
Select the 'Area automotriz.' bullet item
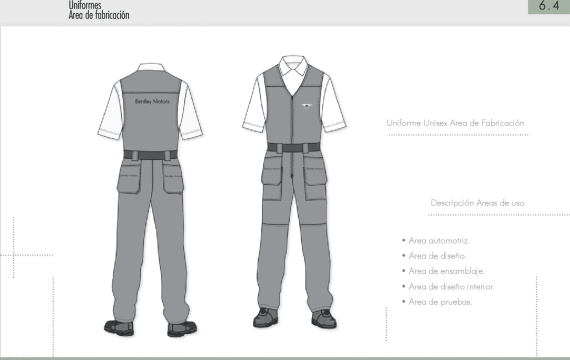pos(439,241)
